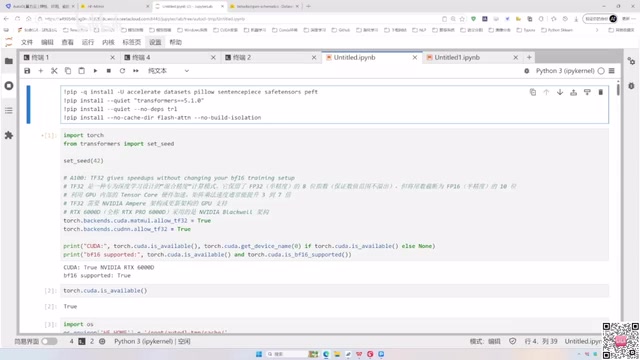
Task: Open the 文件 menu
Action: click(27, 42)
